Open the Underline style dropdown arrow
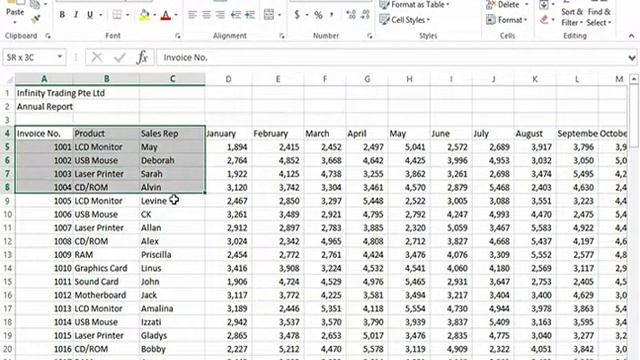 100,15
